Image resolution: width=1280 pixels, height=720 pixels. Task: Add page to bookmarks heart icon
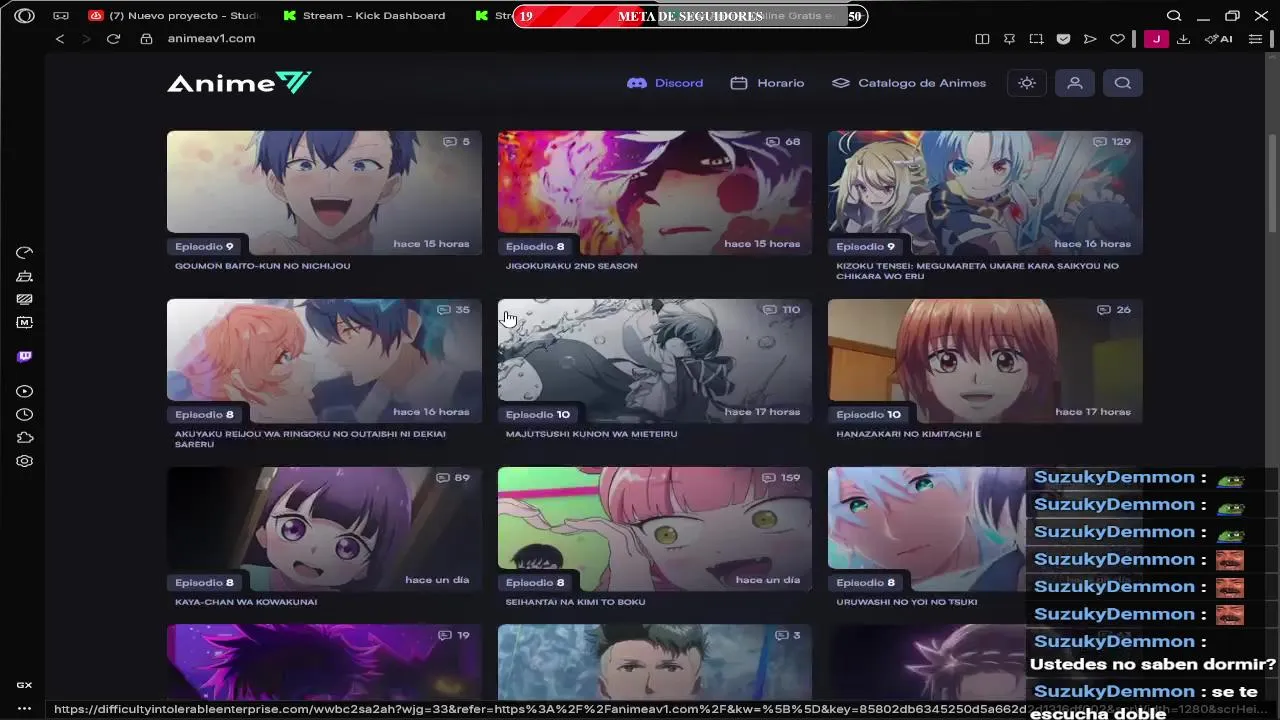(x=1117, y=39)
